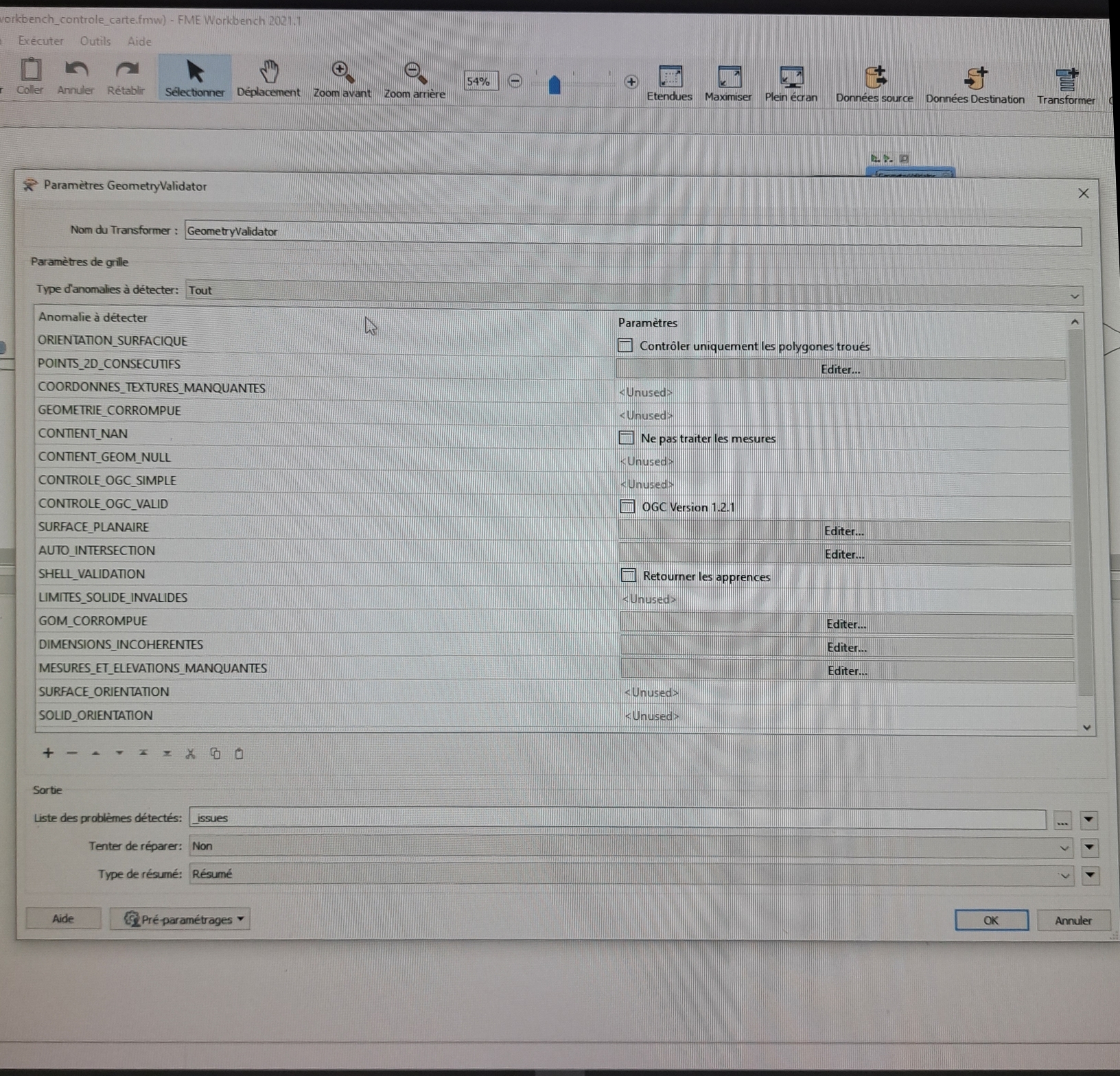Close the Paramètres GeometryValidator dialog

[x=1084, y=194]
